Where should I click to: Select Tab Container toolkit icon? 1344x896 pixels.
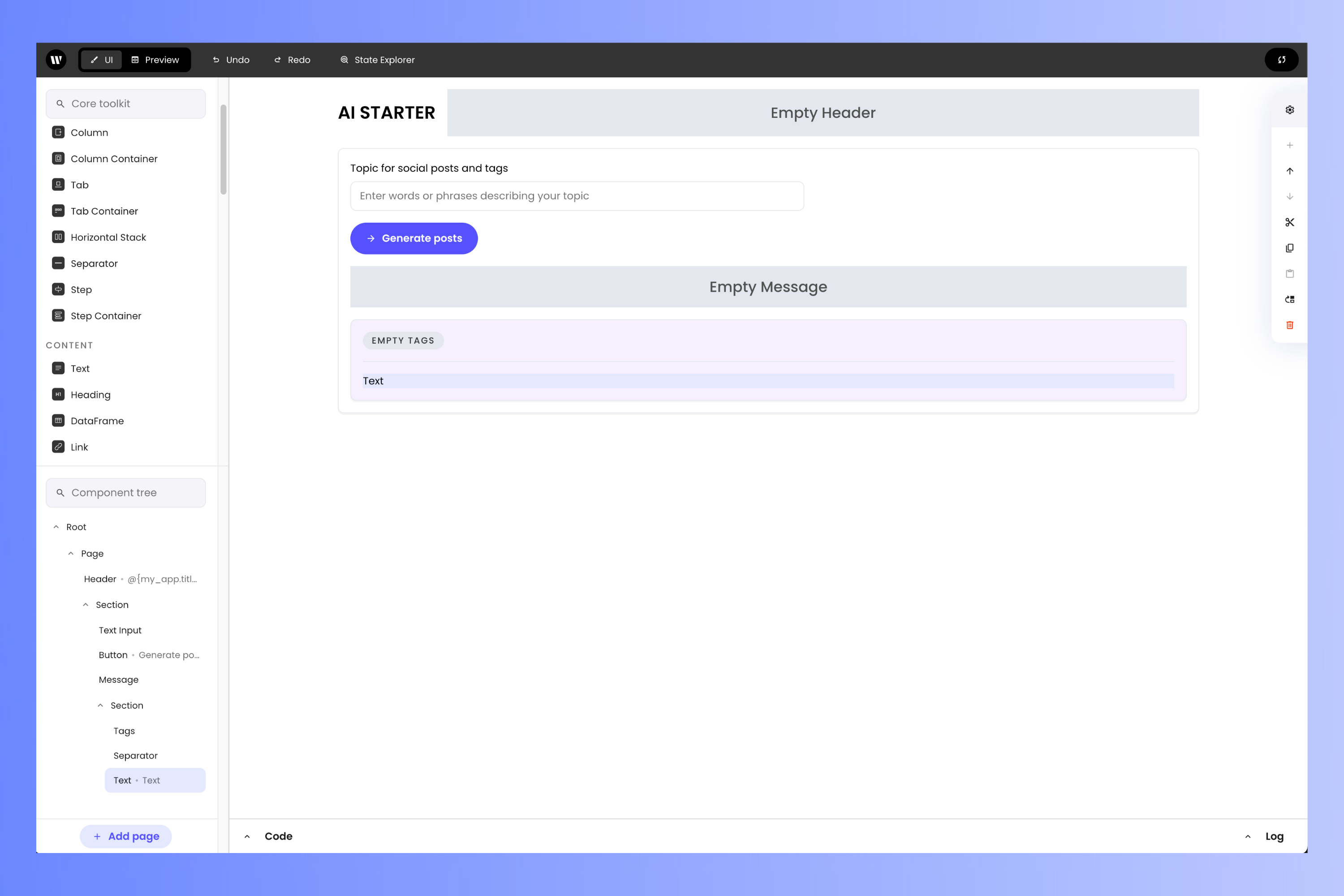click(58, 211)
